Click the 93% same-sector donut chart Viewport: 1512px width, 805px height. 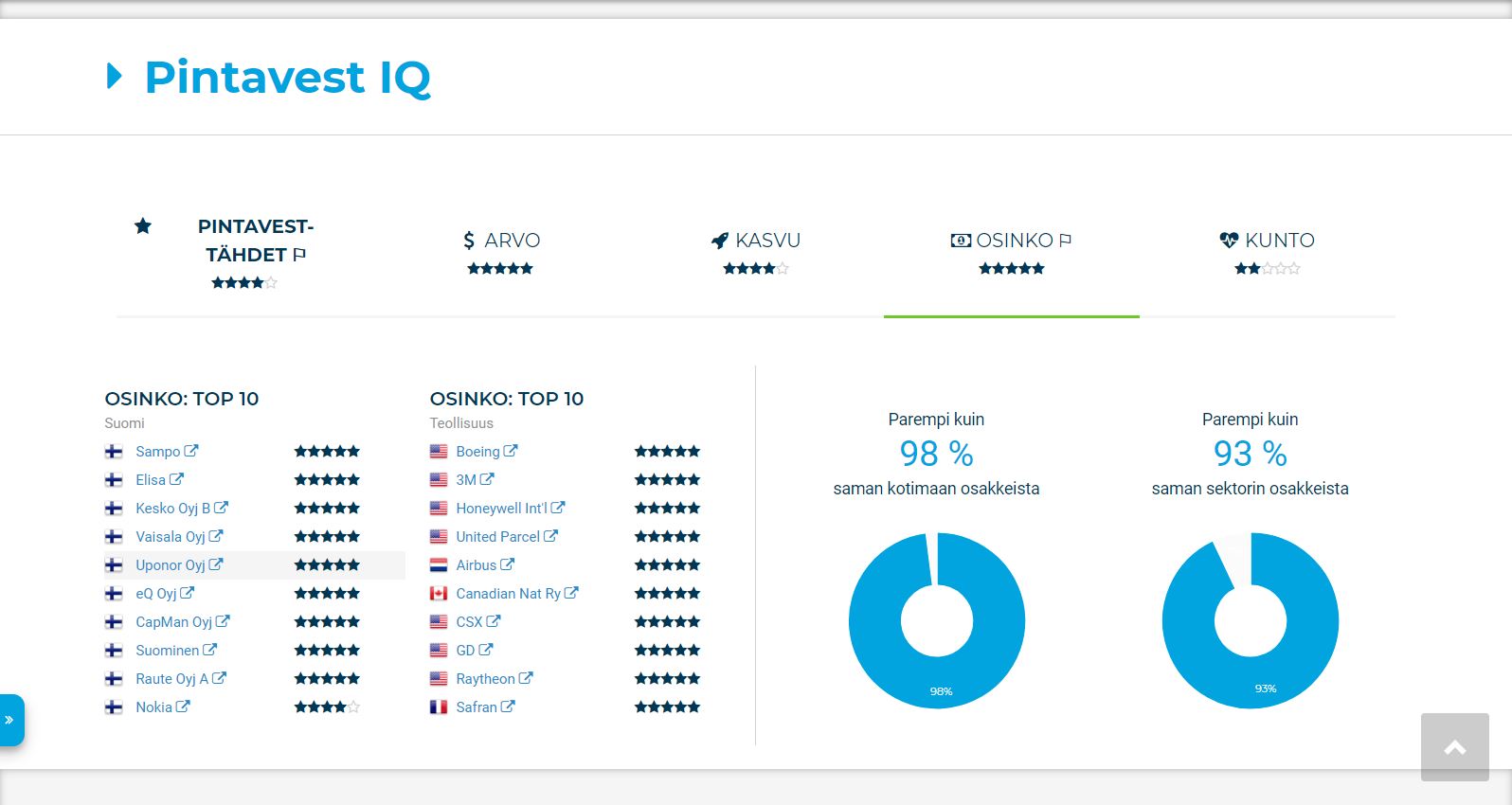[x=1251, y=620]
